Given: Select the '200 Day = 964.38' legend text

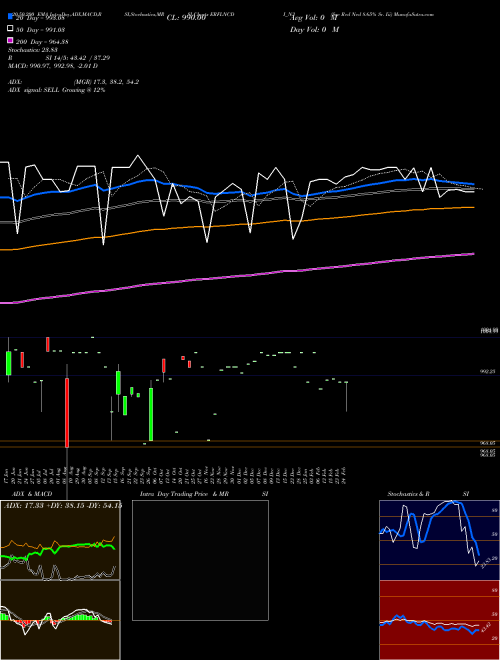Looking at the screenshot, I should tap(42, 41).
